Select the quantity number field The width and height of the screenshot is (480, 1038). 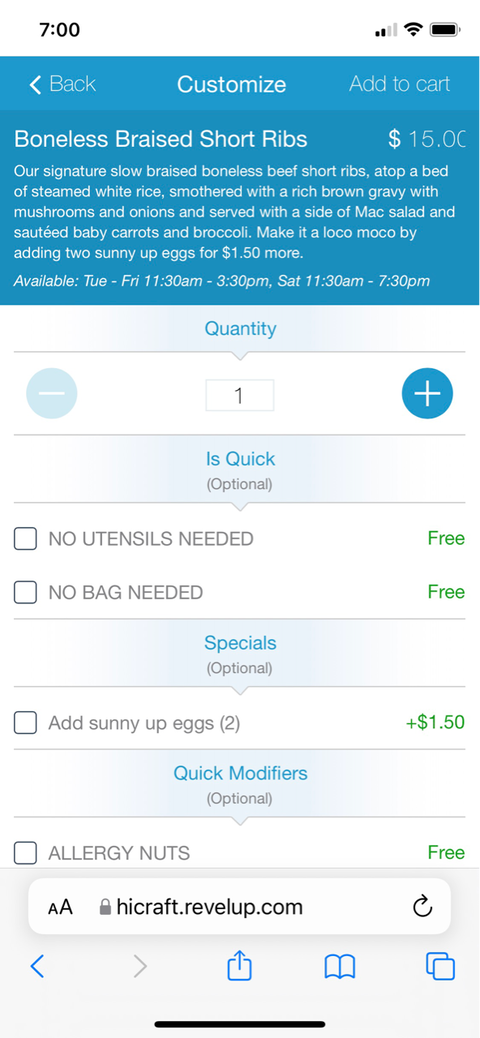click(x=240, y=395)
